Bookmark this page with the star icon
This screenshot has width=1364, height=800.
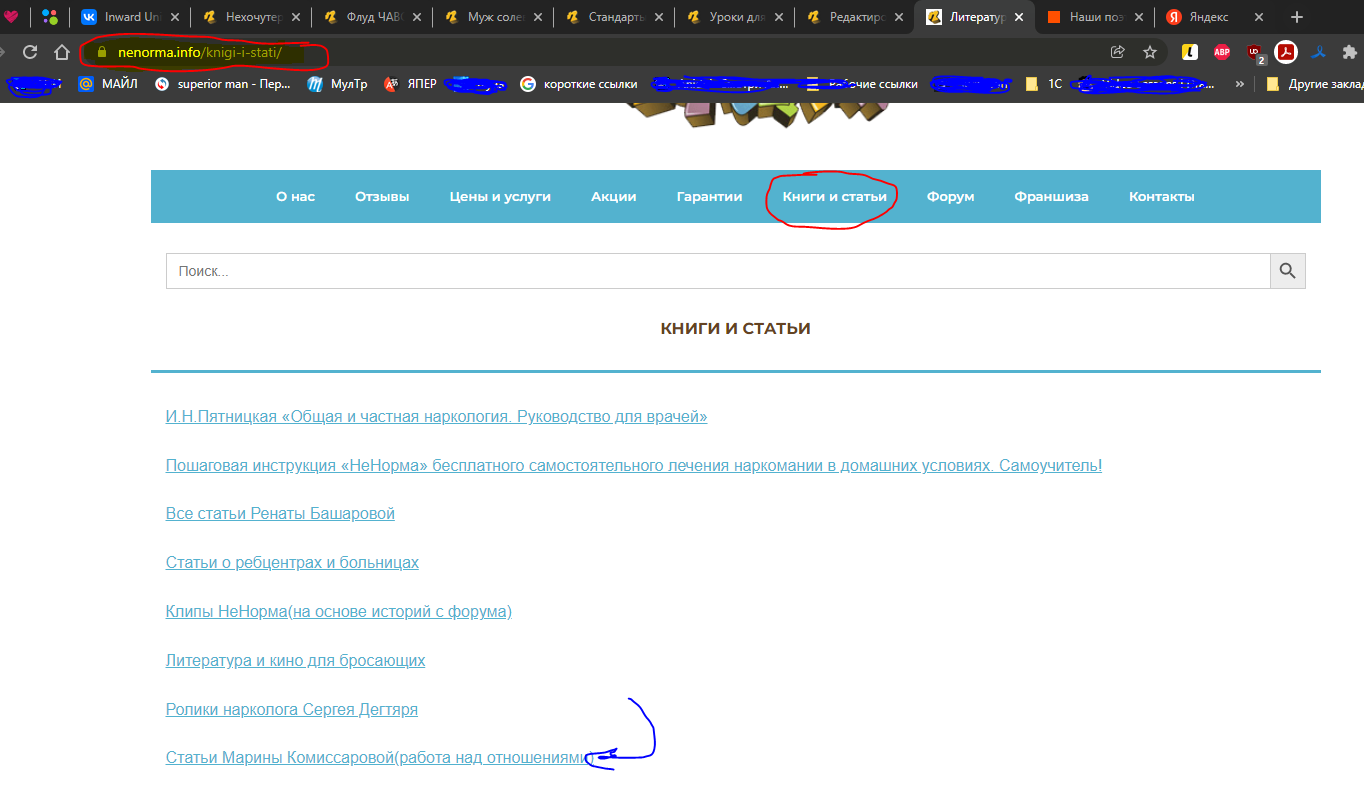[1150, 52]
